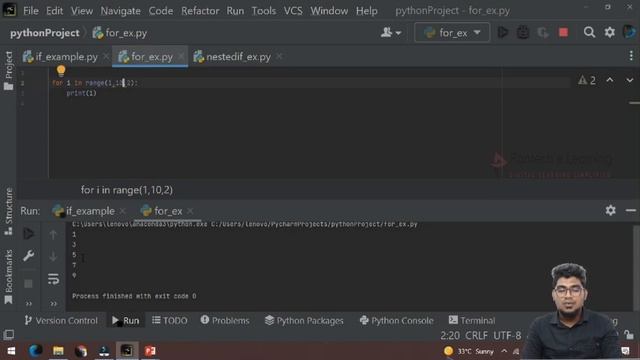Open the for_ex run configuration dropdown

pyautogui.click(x=452, y=32)
